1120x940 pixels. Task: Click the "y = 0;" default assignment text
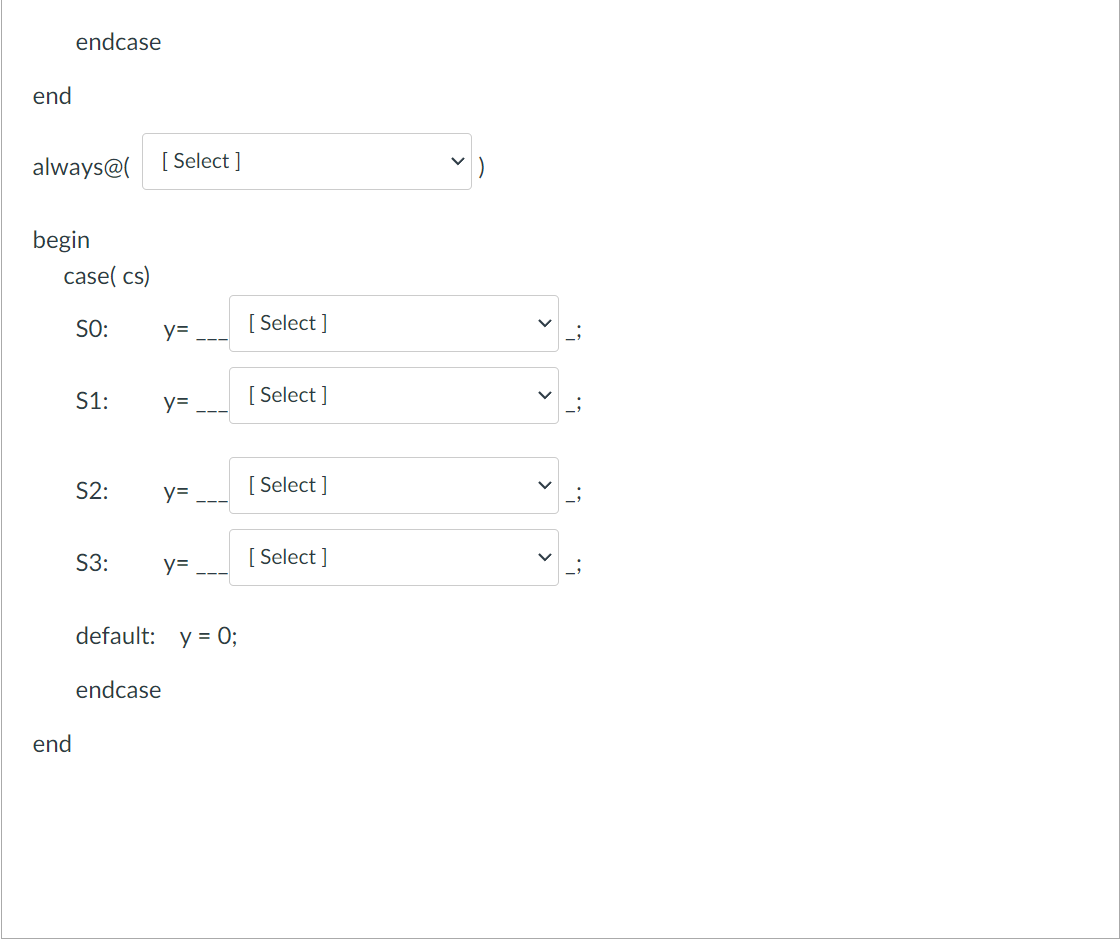coord(209,636)
